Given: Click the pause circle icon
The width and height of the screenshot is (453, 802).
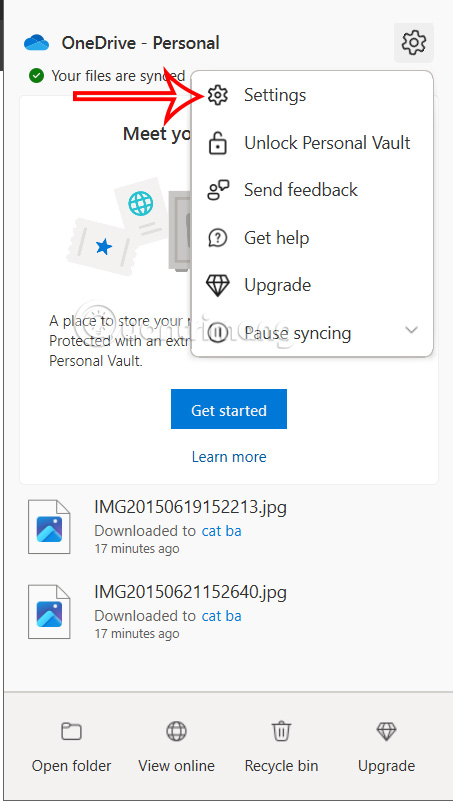Looking at the screenshot, I should [218, 333].
